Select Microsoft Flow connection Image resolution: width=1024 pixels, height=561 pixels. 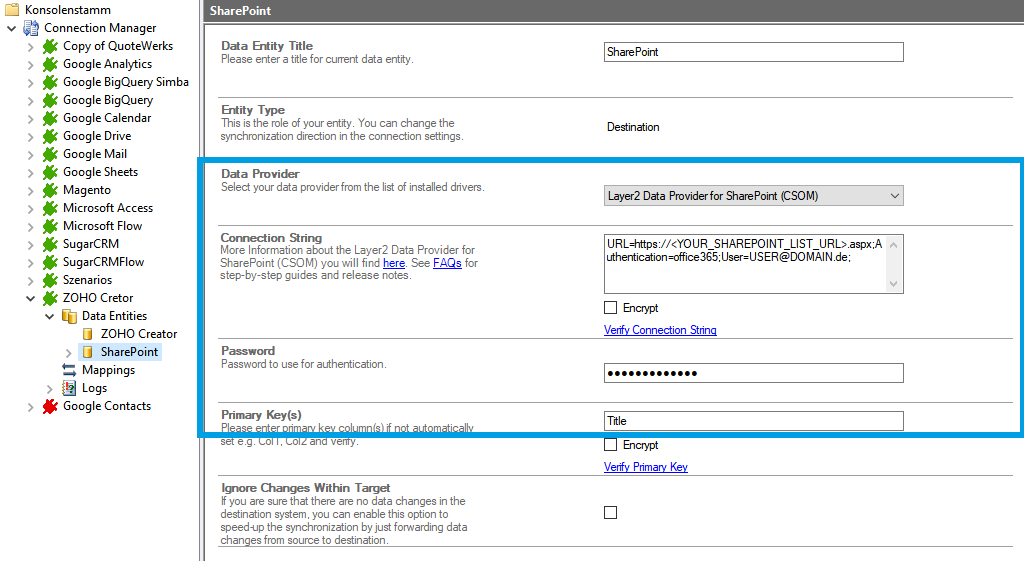(102, 226)
